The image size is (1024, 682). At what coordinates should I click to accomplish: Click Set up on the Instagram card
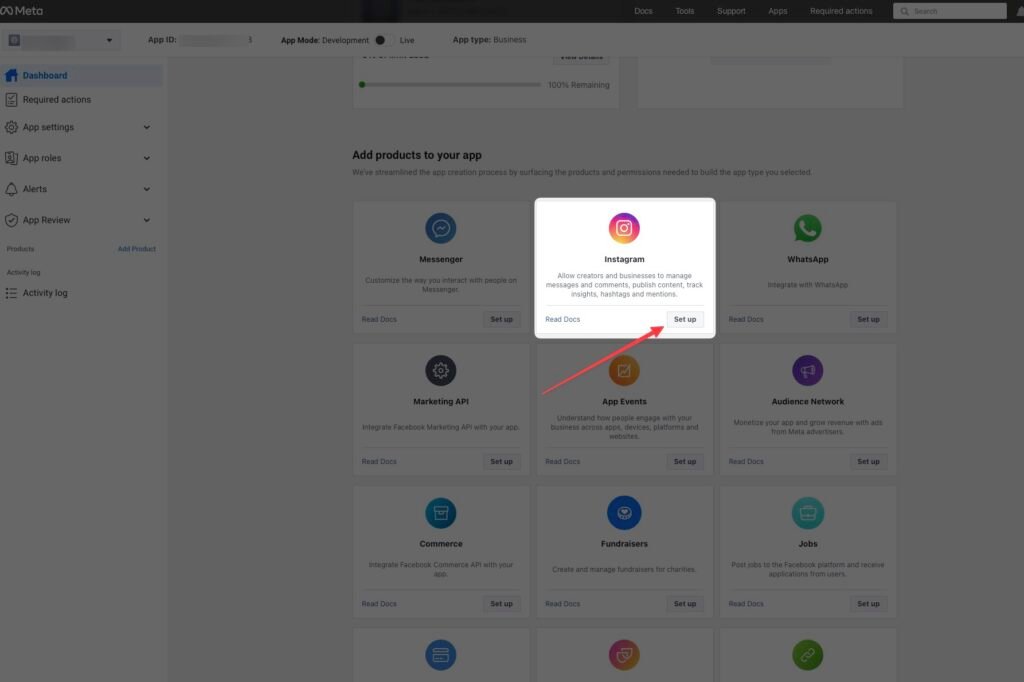pyautogui.click(x=685, y=319)
